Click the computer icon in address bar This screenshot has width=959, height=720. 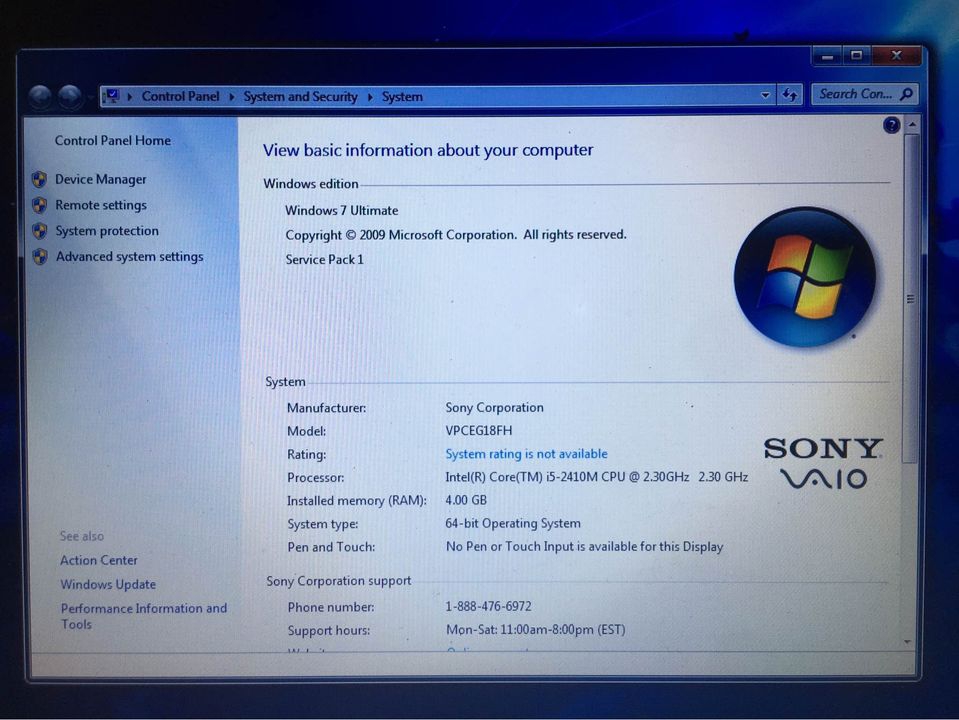point(112,96)
